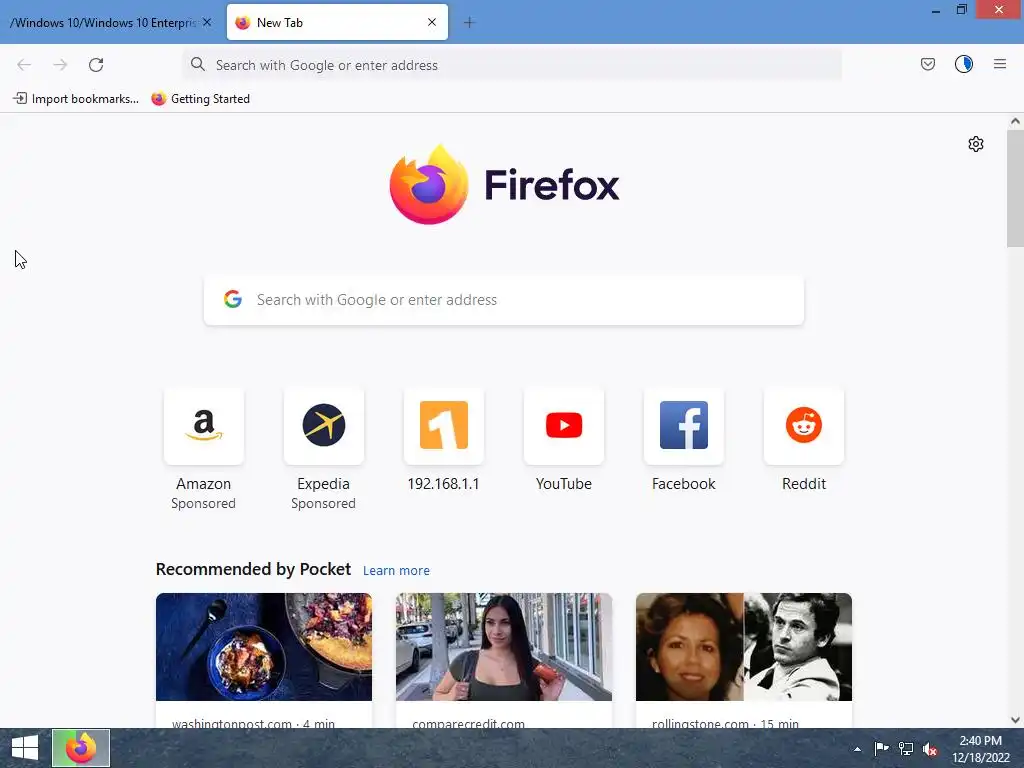Close the Windows 10 Enterprise tab
Image resolution: width=1024 pixels, height=768 pixels.
point(207,22)
